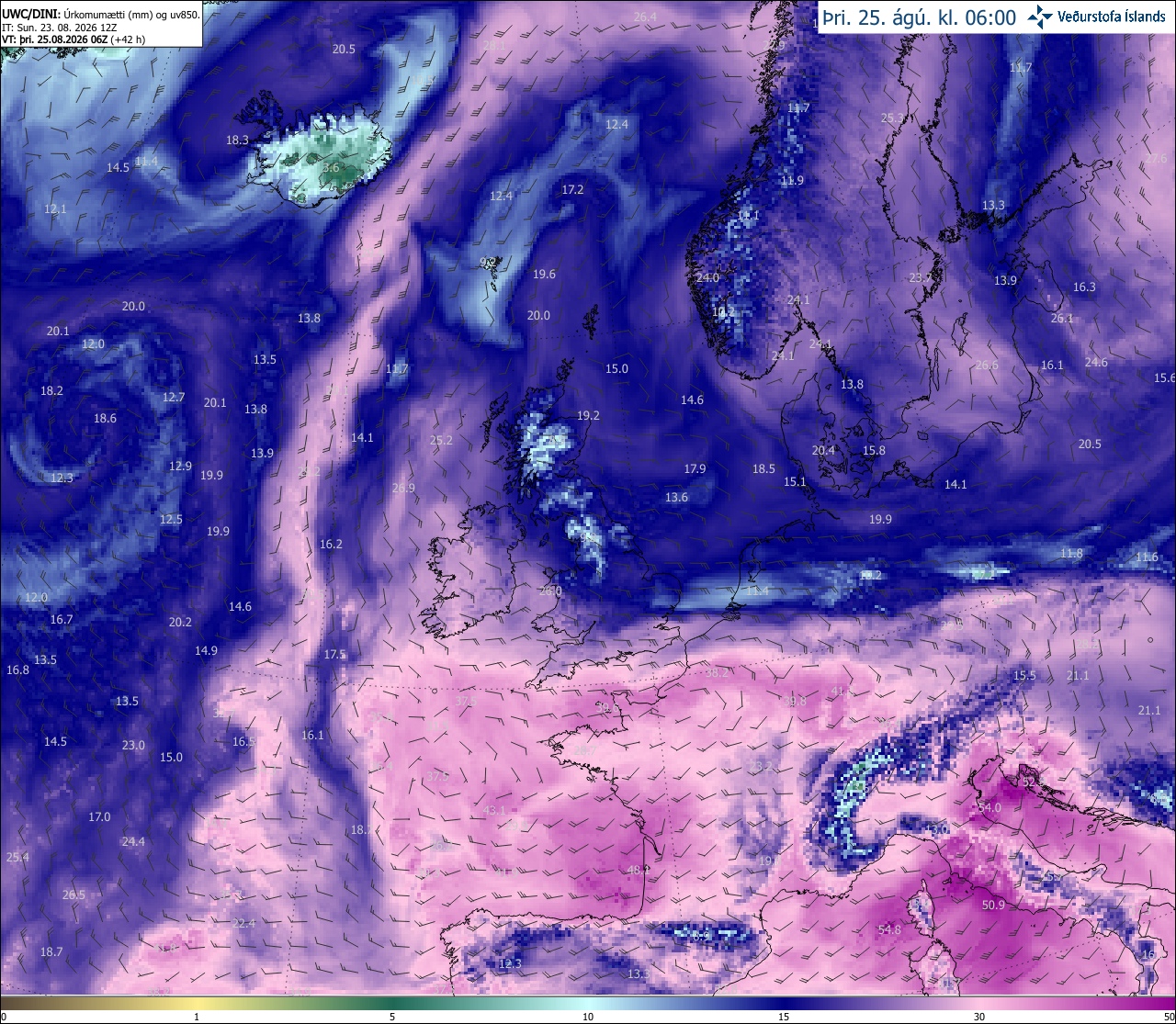
Task: Click the 3.6 value over Iceland
Action: coord(331,168)
